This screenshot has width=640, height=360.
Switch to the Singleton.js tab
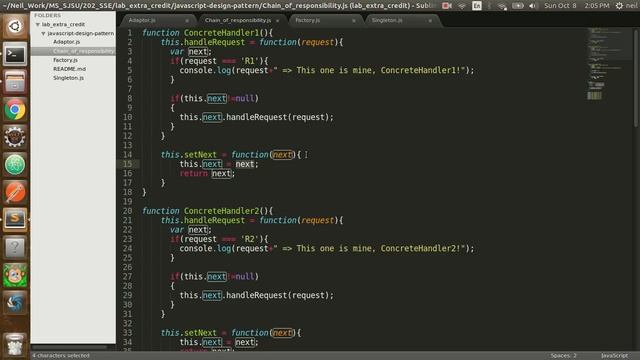(387, 20)
